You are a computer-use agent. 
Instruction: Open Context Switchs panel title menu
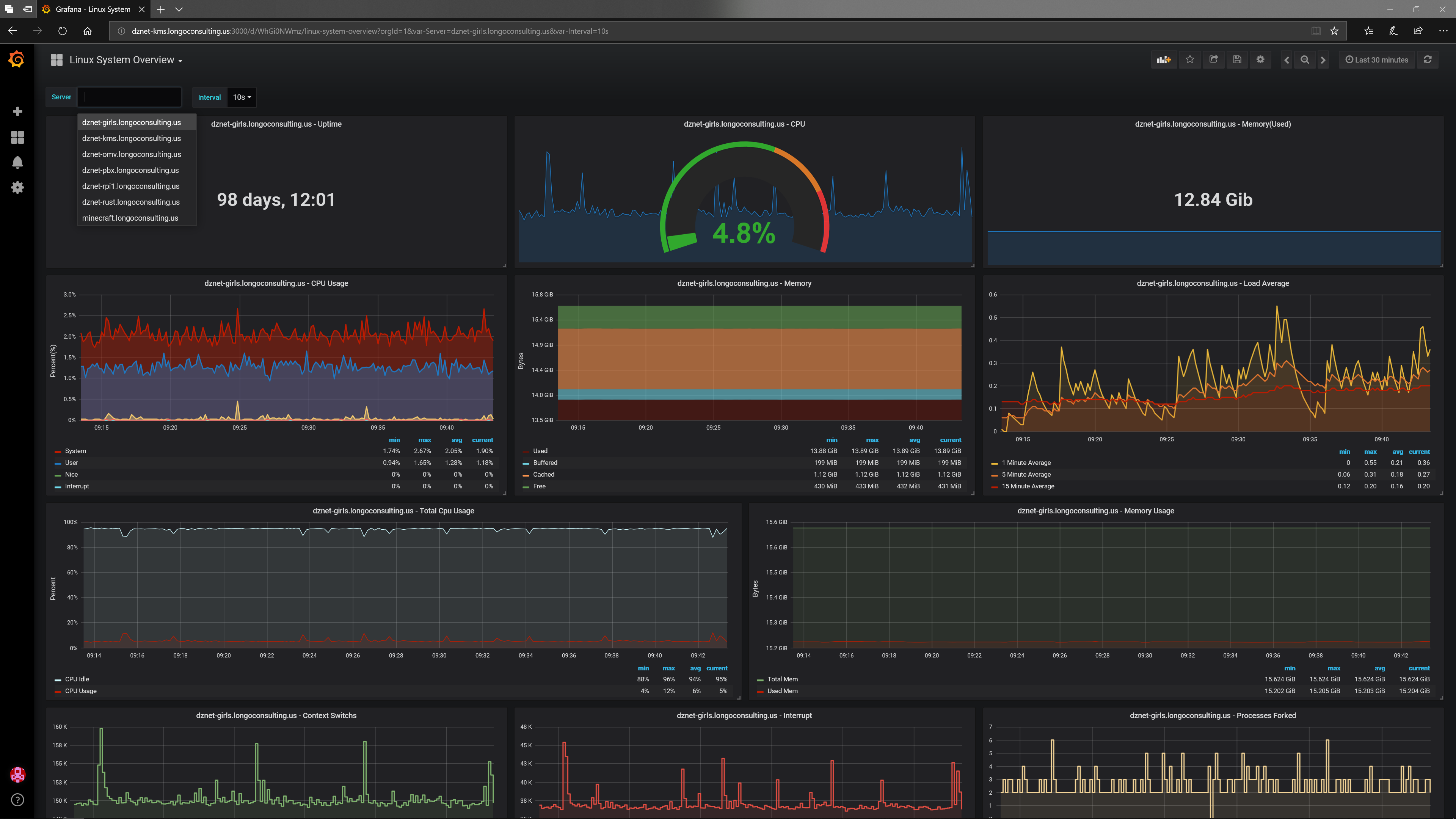pos(276,715)
